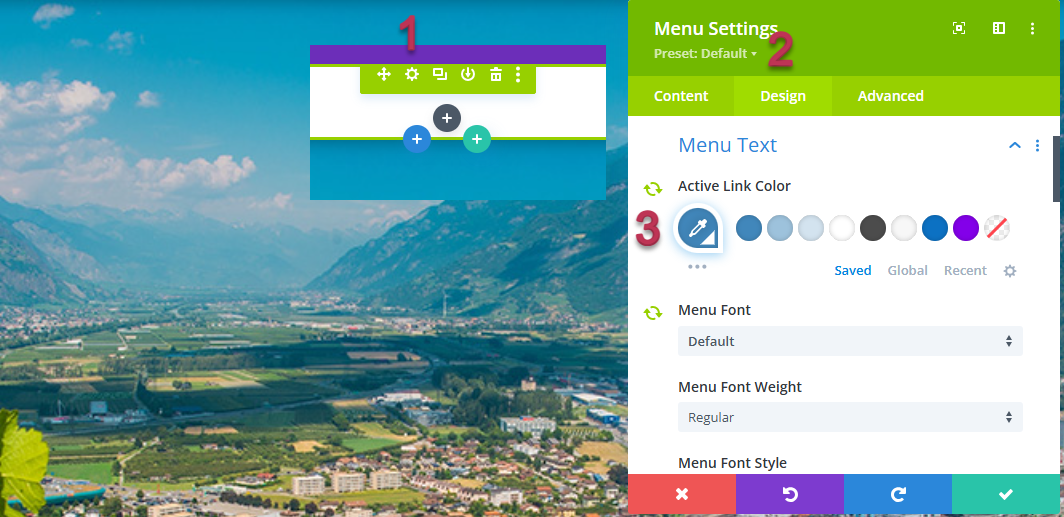Screen dimensions: 1064x517
Task: Open module settings gear icon
Action: point(412,75)
